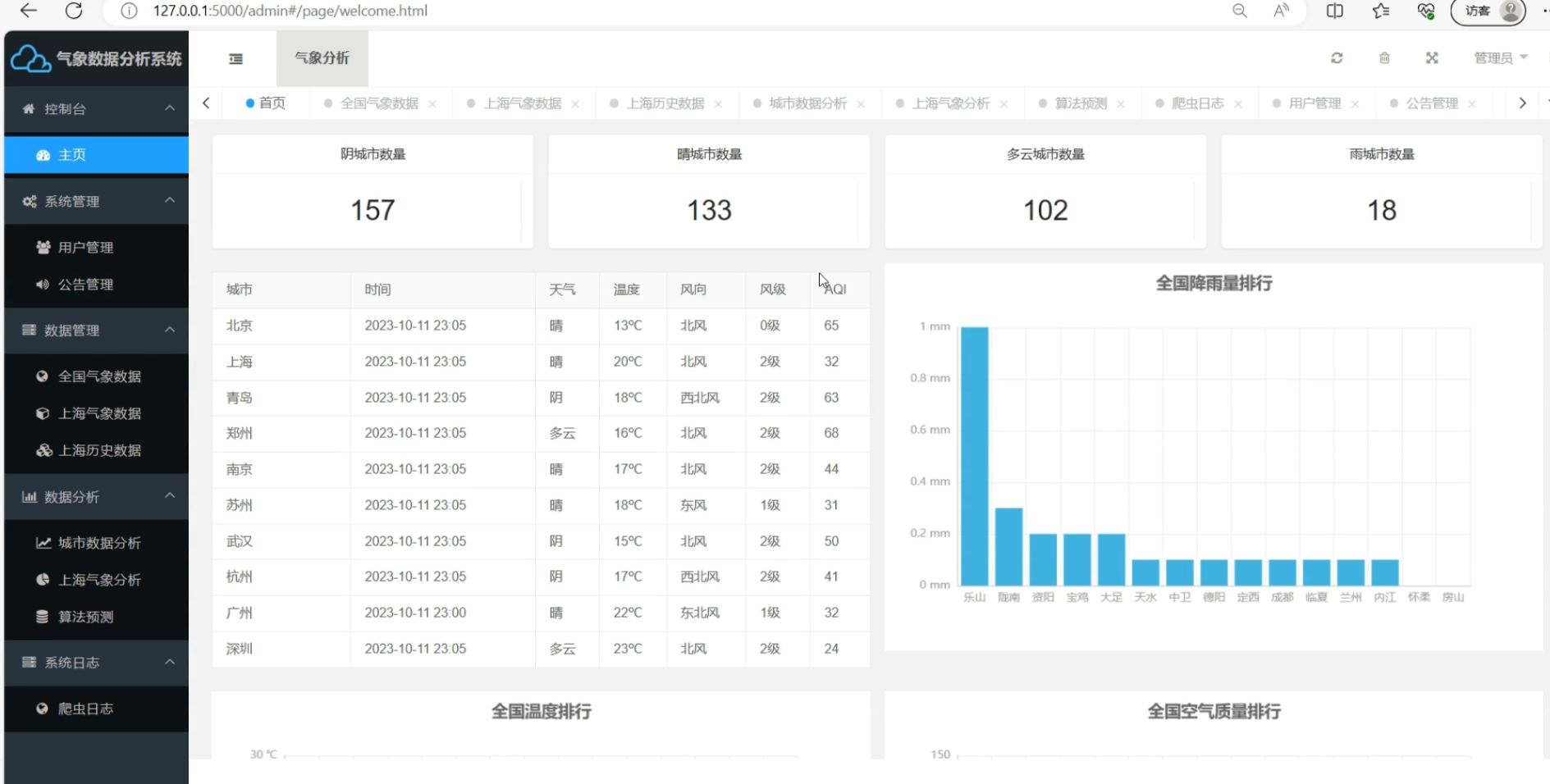Image resolution: width=1550 pixels, height=784 pixels.
Task: Close the 上海气象分析 tab
Action: [x=1004, y=104]
